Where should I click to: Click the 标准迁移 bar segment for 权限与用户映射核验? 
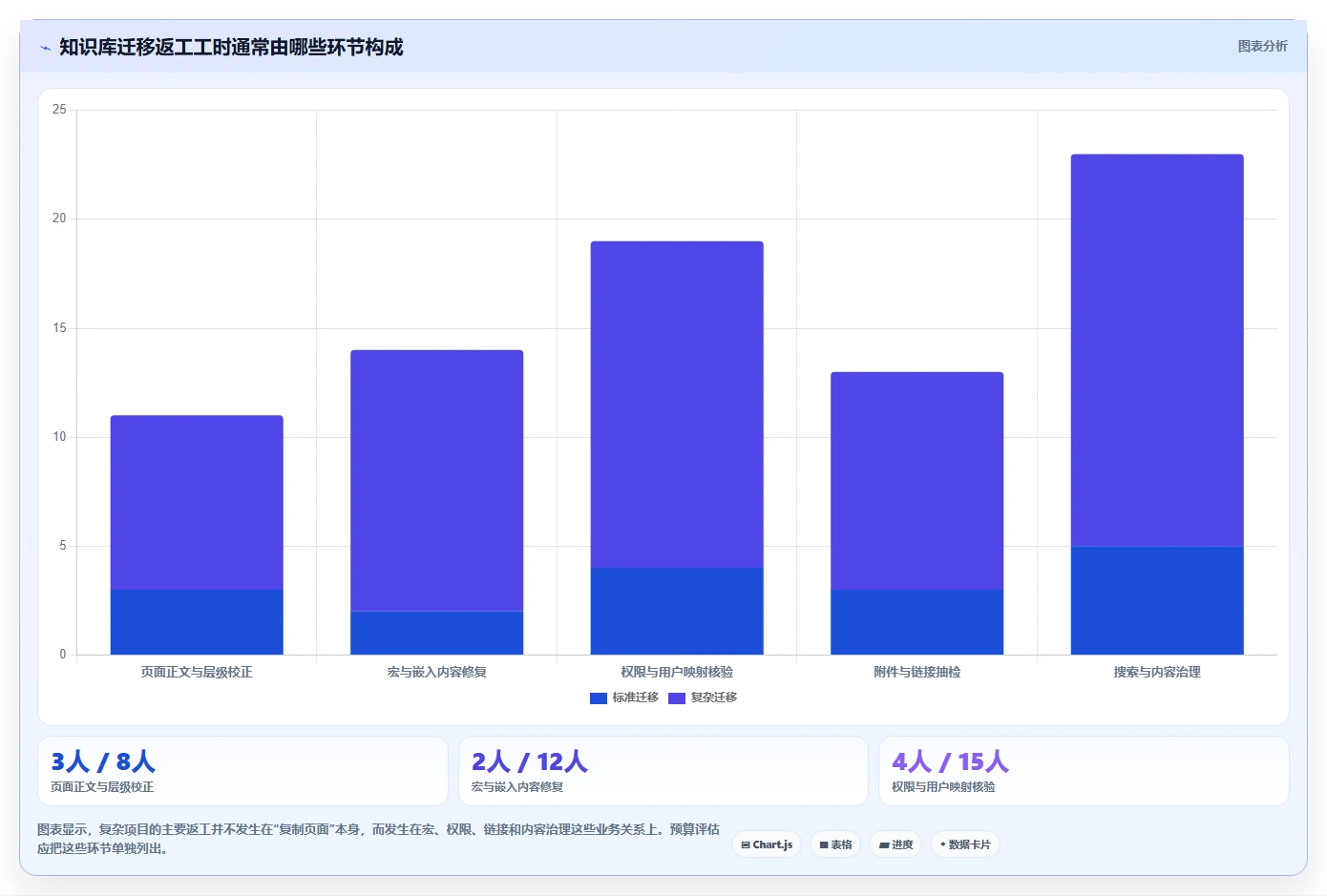[x=677, y=611]
